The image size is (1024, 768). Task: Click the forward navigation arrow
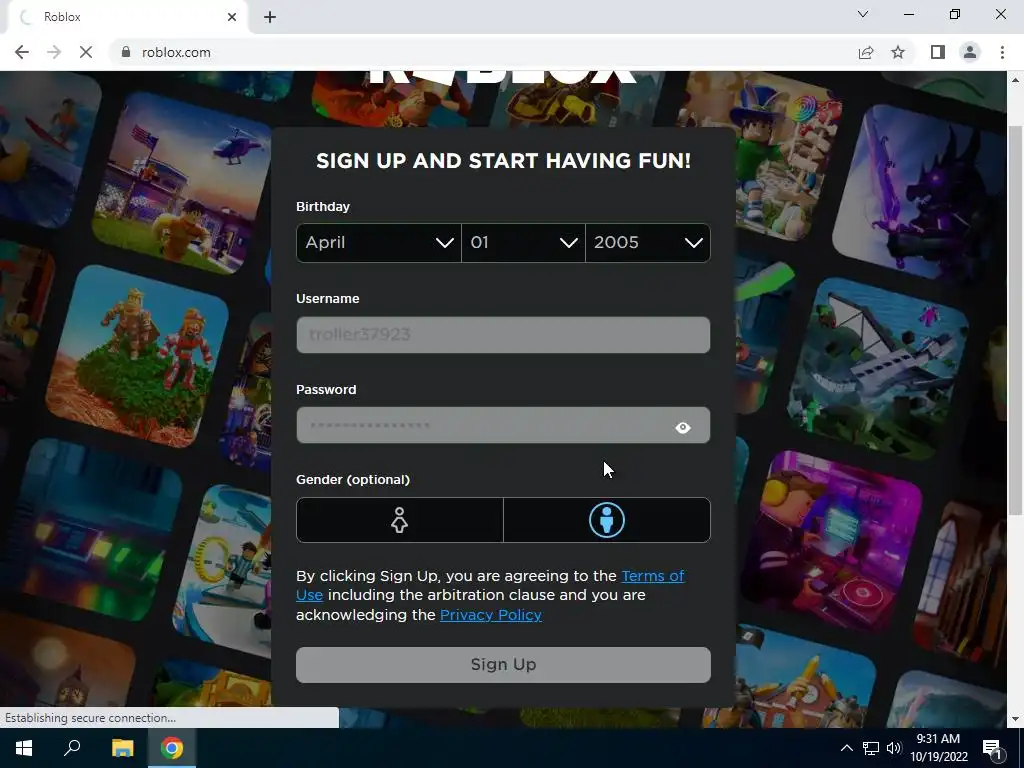pyautogui.click(x=54, y=52)
